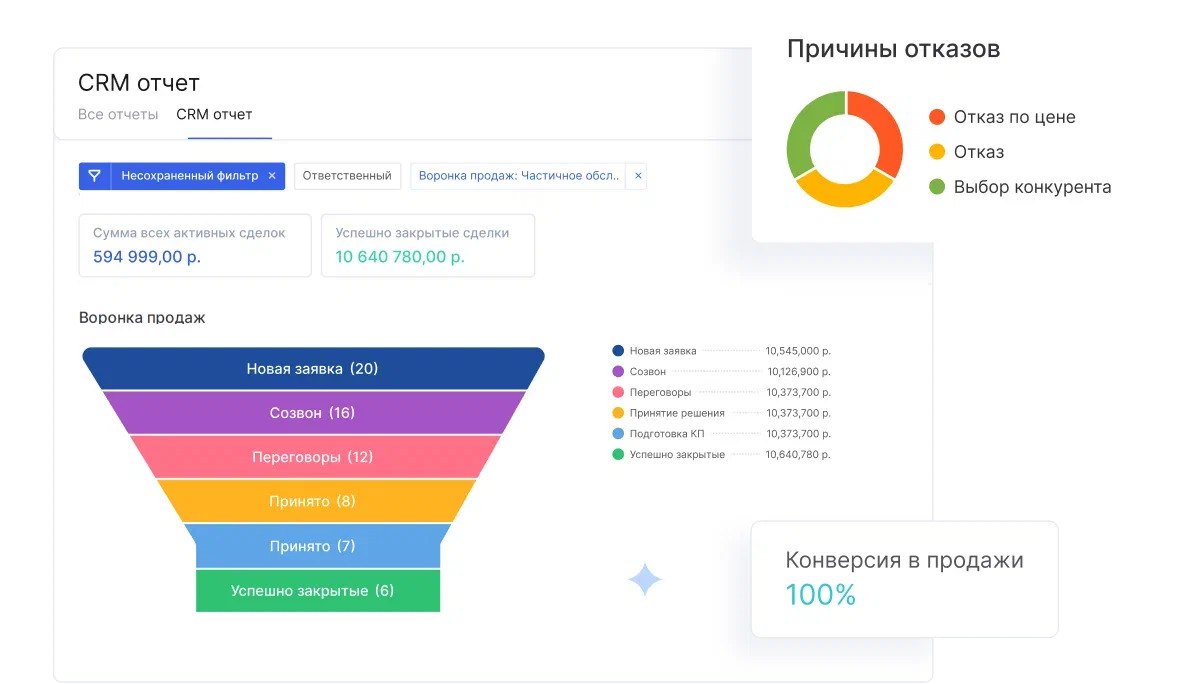The width and height of the screenshot is (1200, 684).
Task: Open the Несохраненный фильтр label
Action: [190, 176]
